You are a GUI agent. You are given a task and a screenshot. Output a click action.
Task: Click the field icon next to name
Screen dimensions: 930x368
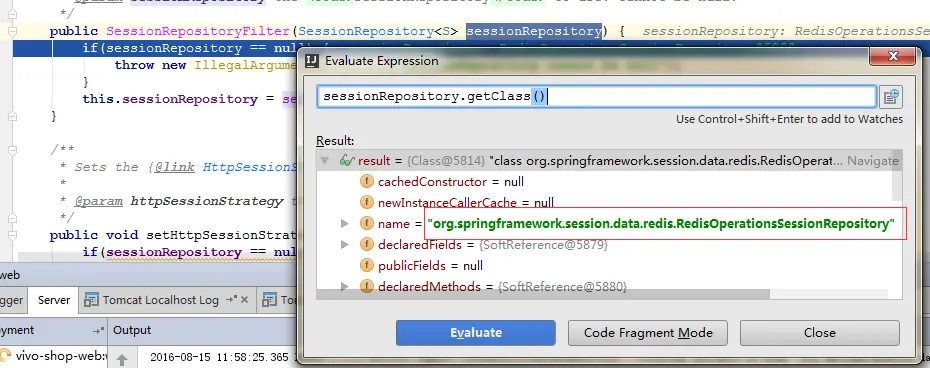tap(367, 224)
